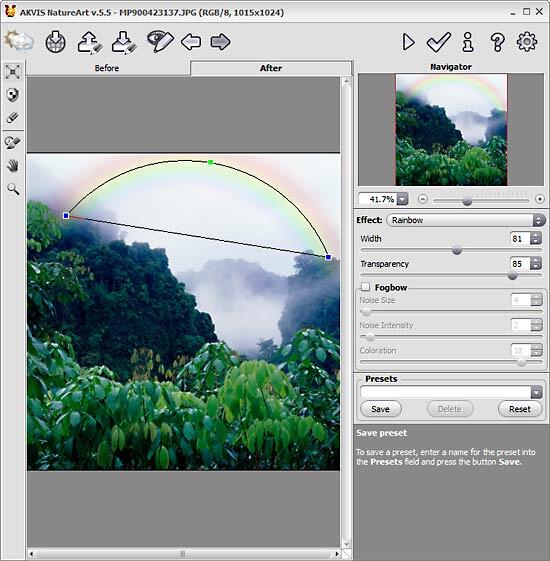Save image using the upload arrow icon
550x561 pixels.
click(90, 43)
